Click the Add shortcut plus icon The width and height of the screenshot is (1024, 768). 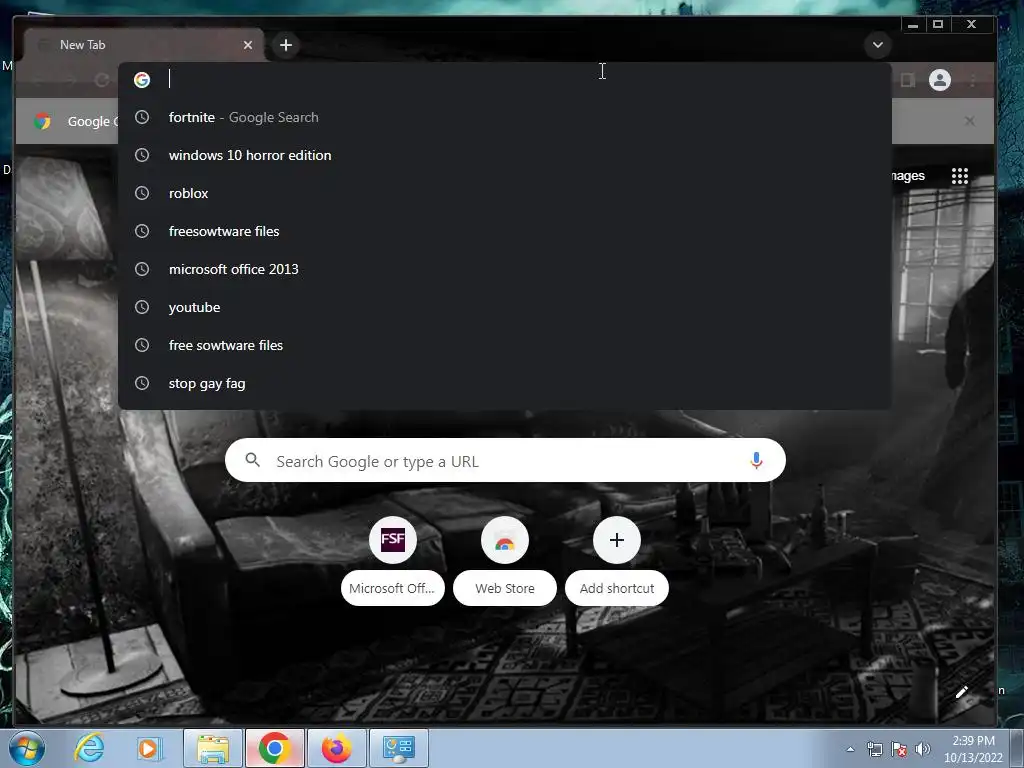click(616, 540)
